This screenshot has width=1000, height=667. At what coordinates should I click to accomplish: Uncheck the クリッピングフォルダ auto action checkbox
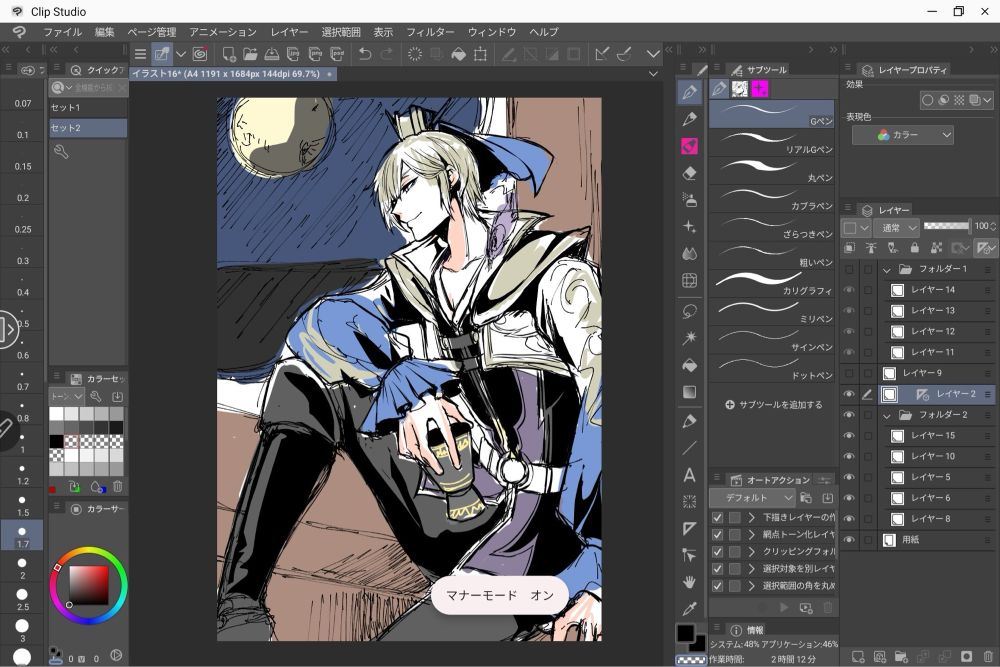(x=717, y=552)
